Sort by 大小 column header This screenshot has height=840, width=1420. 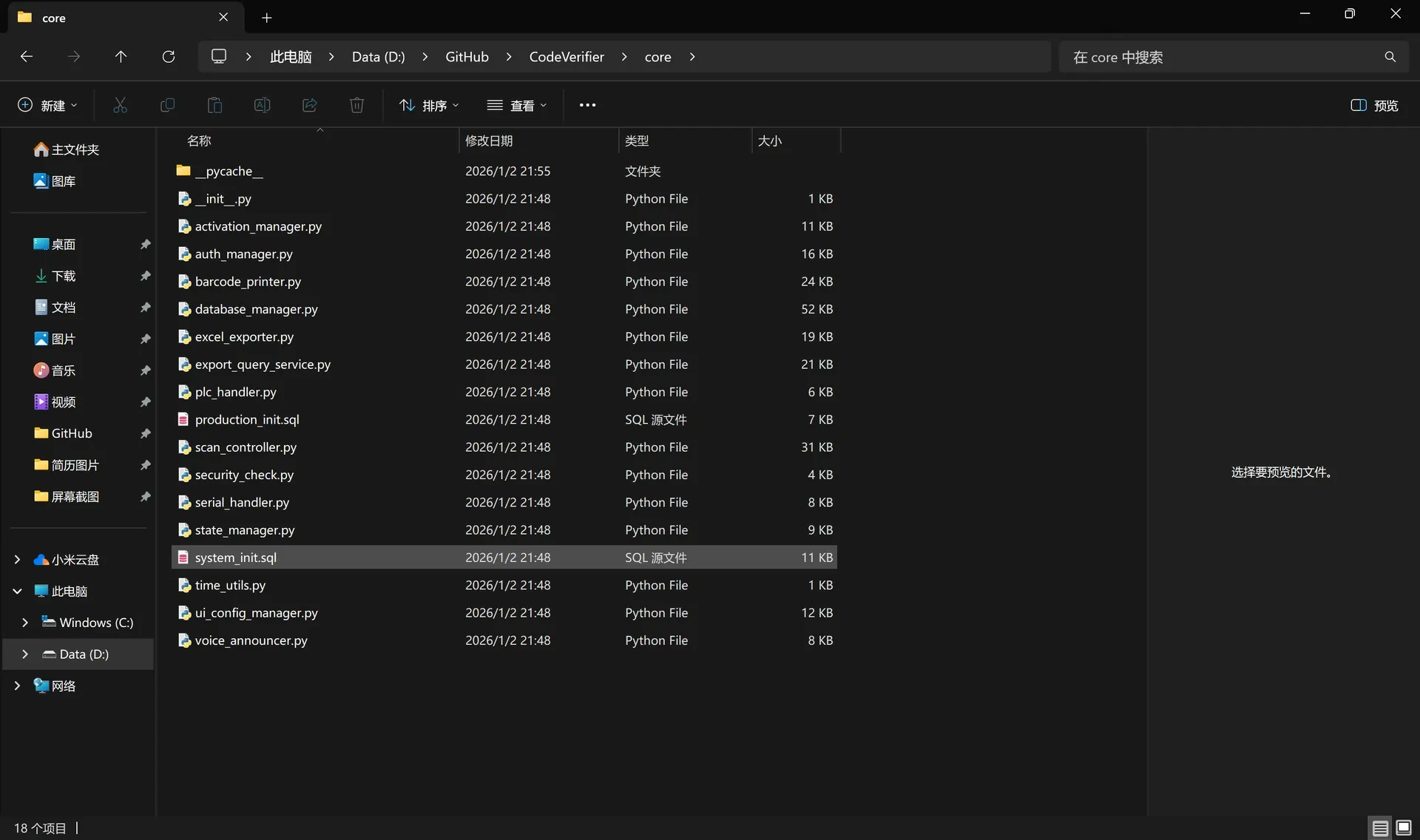coord(797,140)
